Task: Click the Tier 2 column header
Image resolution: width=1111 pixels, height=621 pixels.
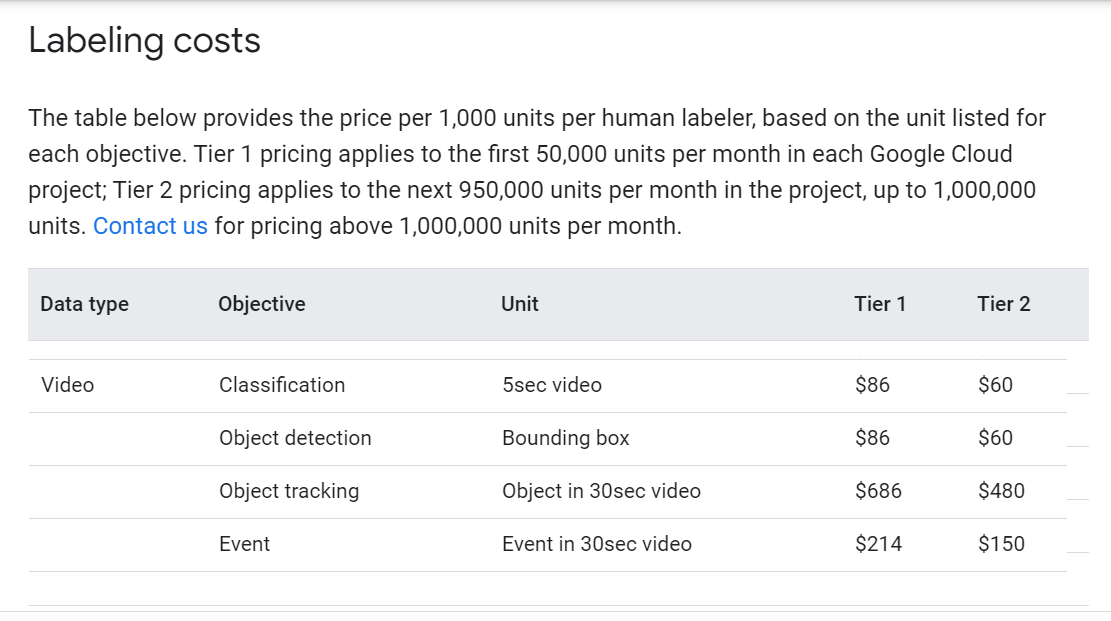Action: 1003,304
